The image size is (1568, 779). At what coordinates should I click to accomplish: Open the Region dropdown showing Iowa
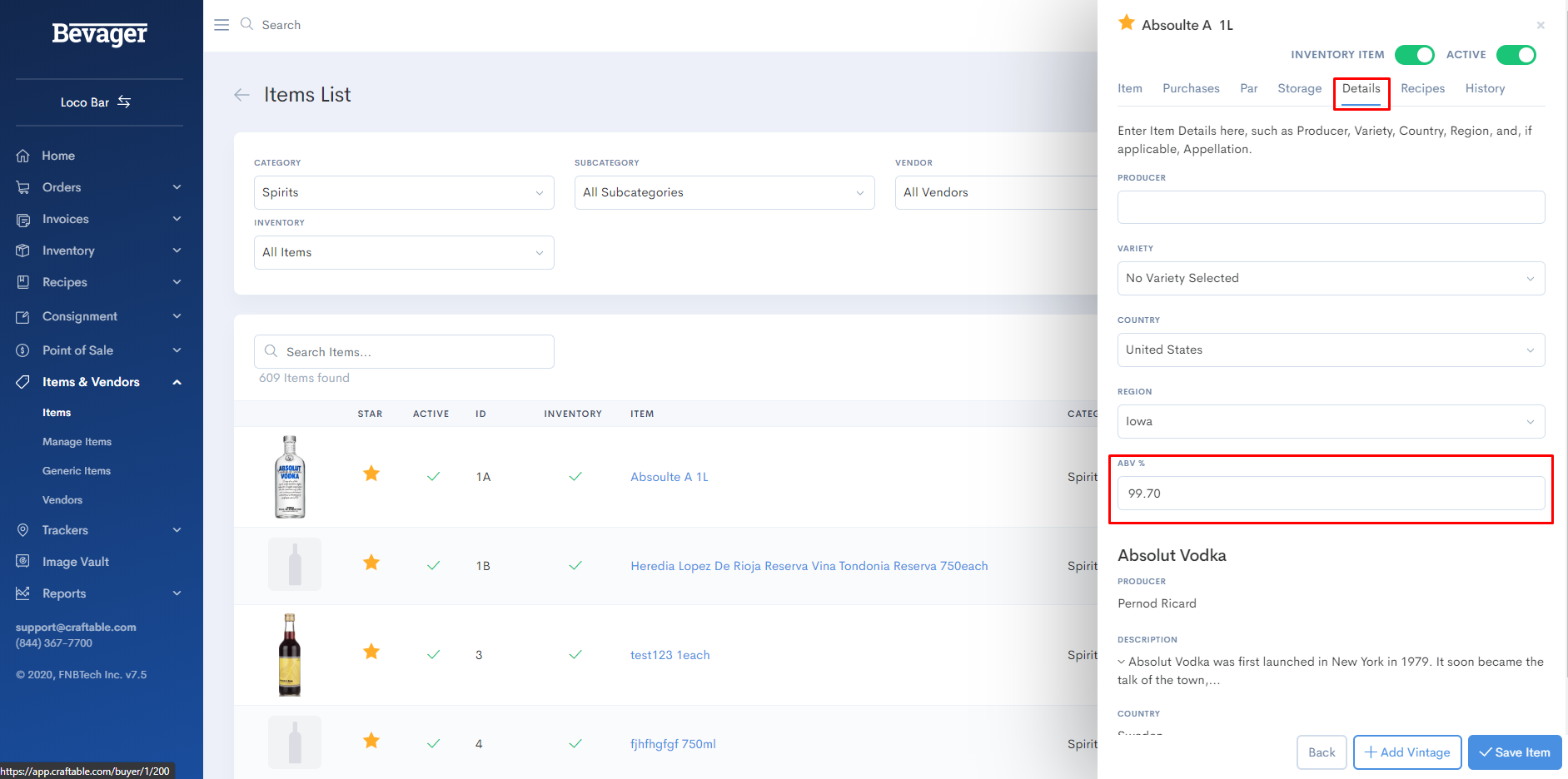coord(1331,421)
